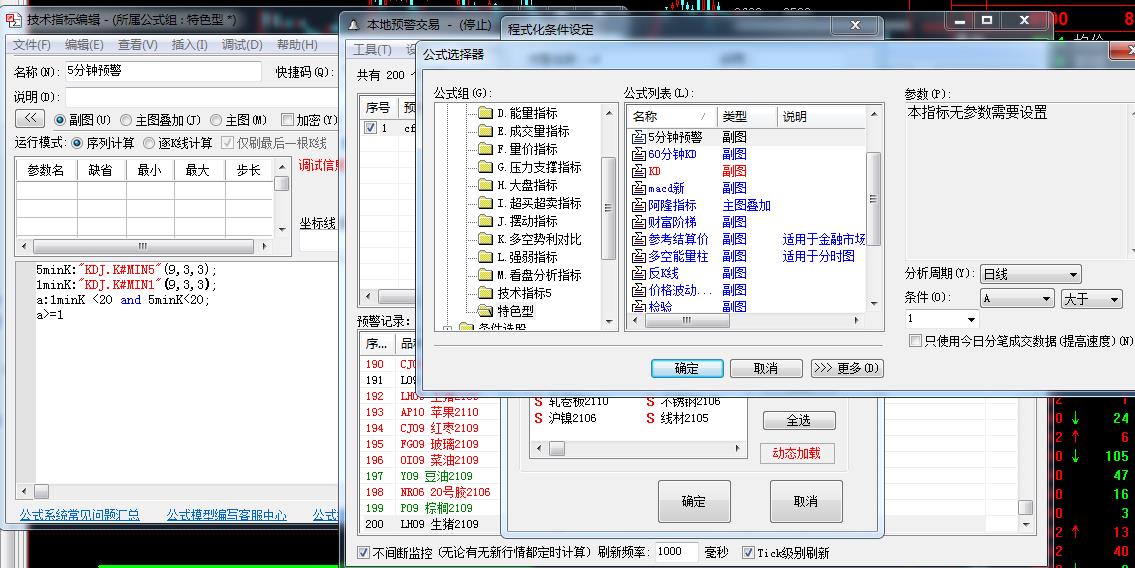Open the M.看盘分析指标 folder icon

point(485,275)
